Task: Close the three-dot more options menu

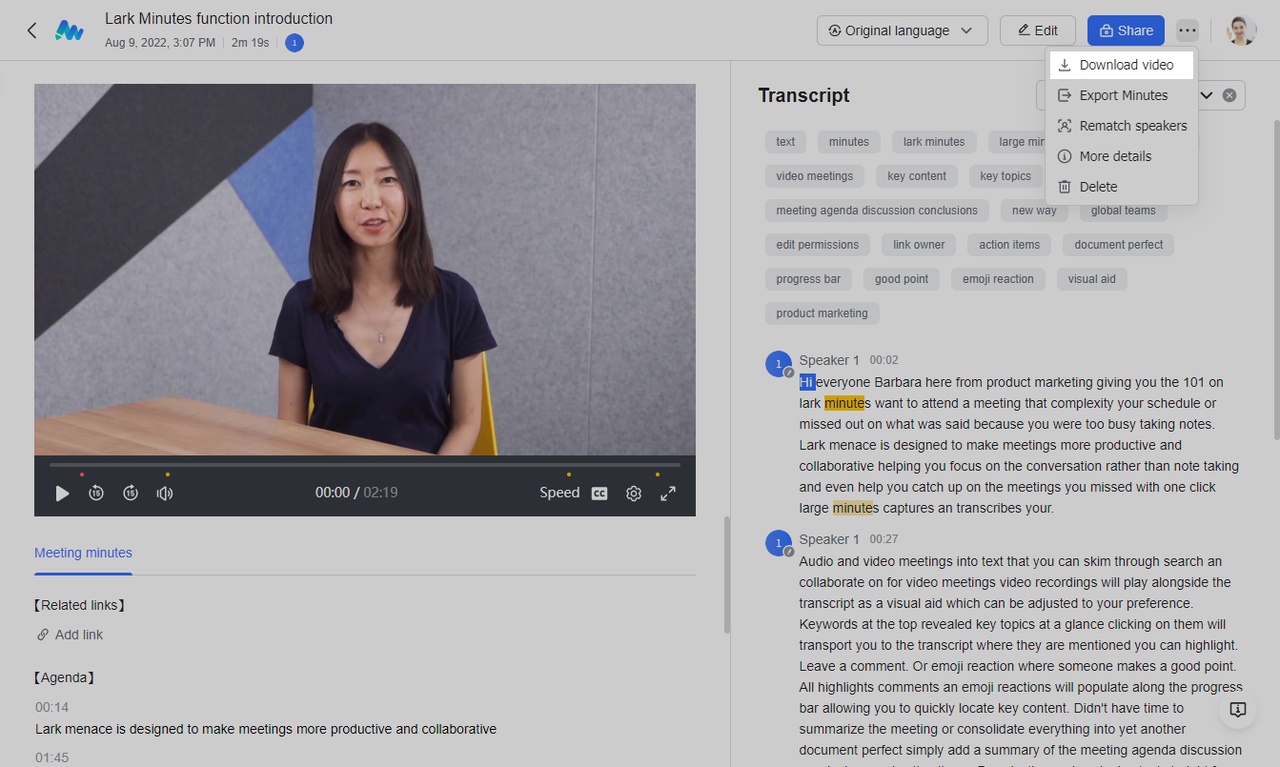Action: tap(1187, 31)
